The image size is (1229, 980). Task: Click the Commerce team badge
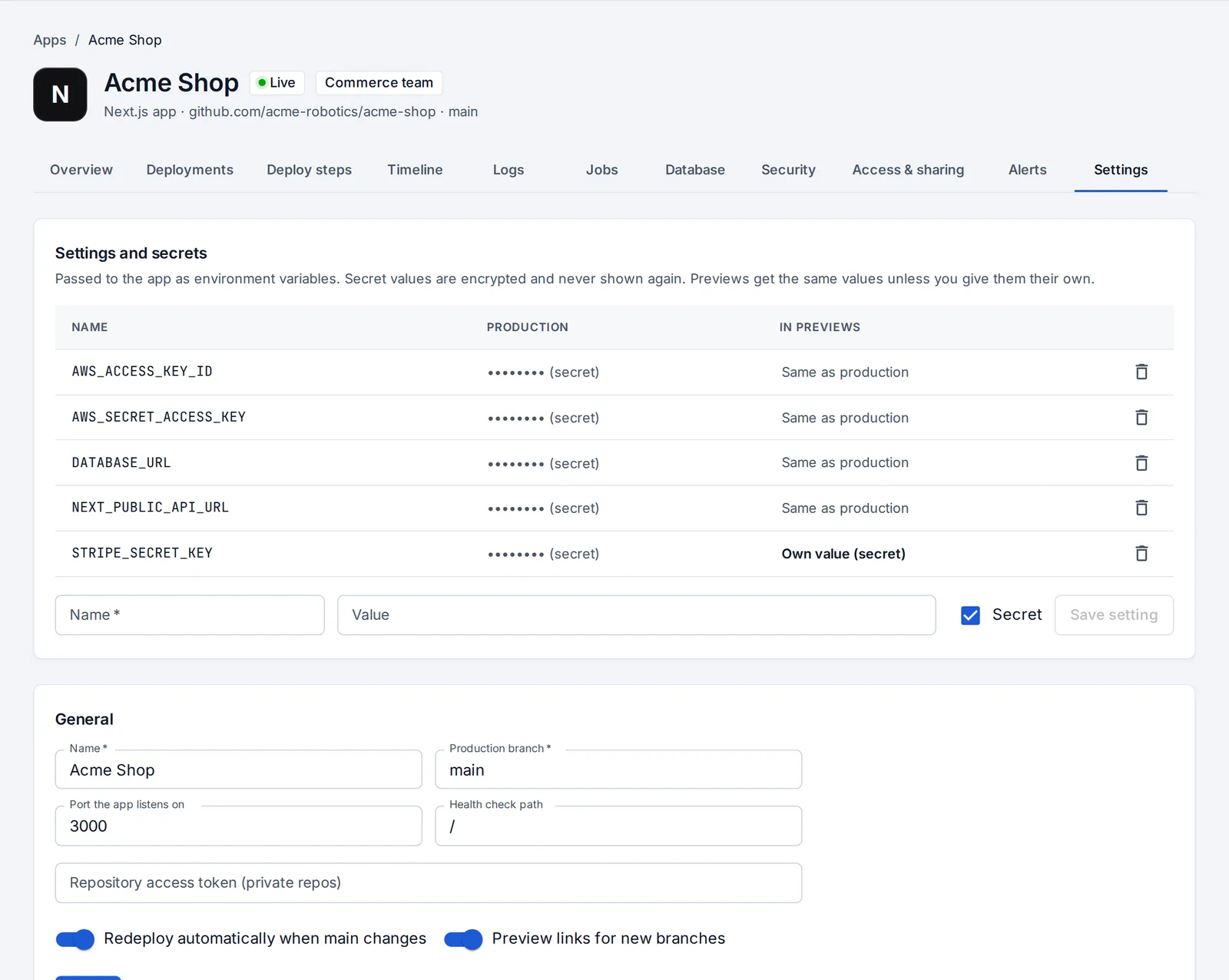pos(379,82)
